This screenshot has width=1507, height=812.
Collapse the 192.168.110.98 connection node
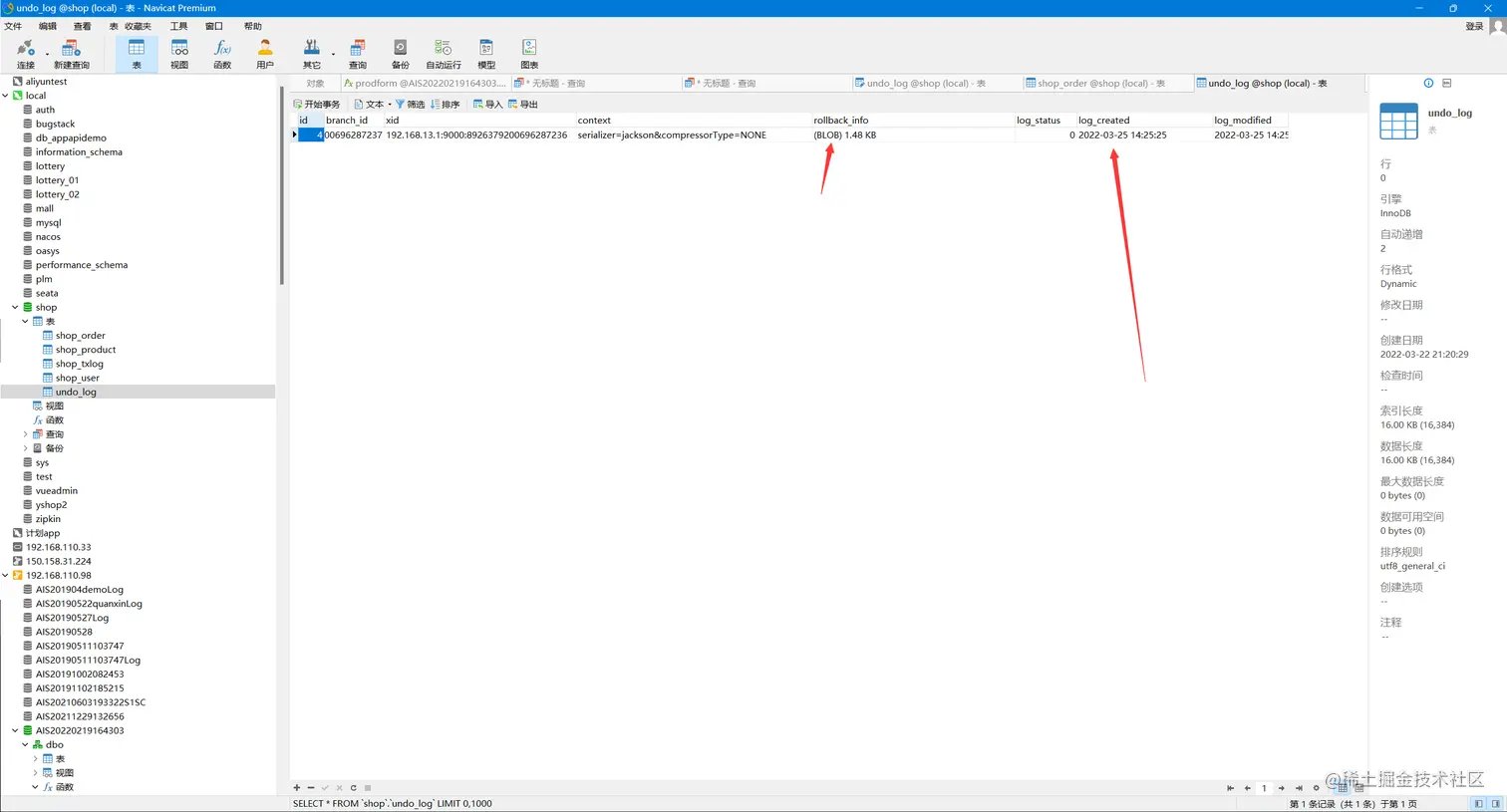(5, 575)
